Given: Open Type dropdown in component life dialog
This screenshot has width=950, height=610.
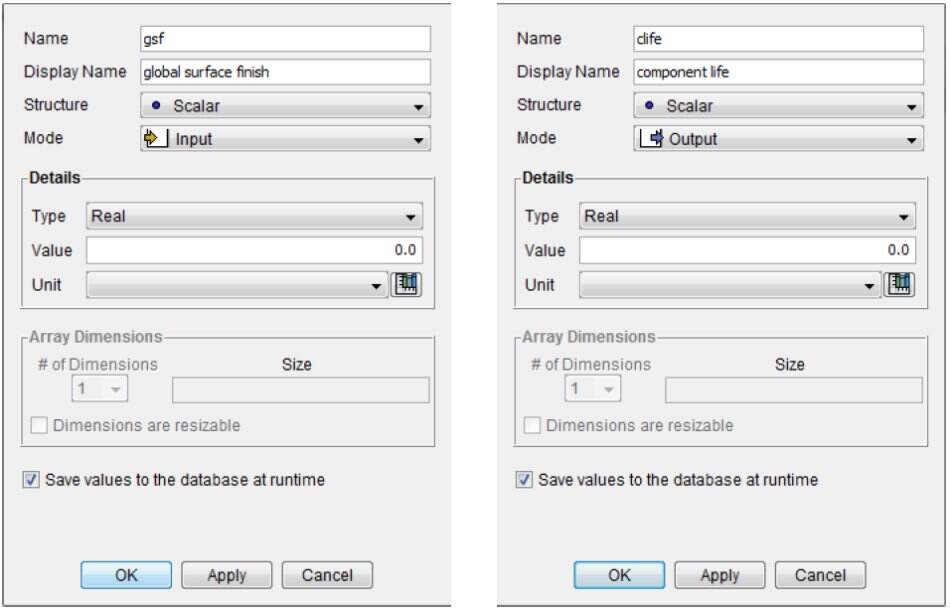Looking at the screenshot, I should [x=747, y=216].
